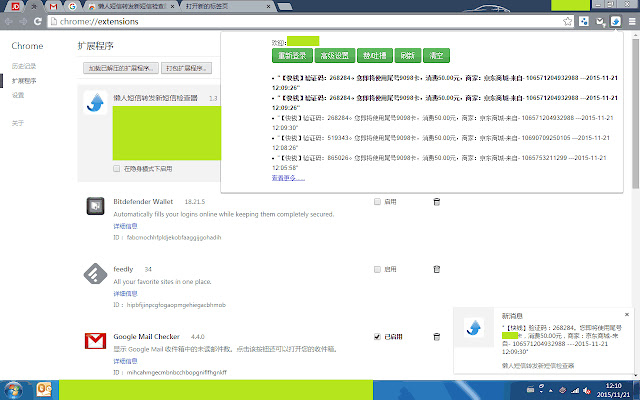Go back with the browser back arrow
This screenshot has height=400, width=640.
[9, 21]
